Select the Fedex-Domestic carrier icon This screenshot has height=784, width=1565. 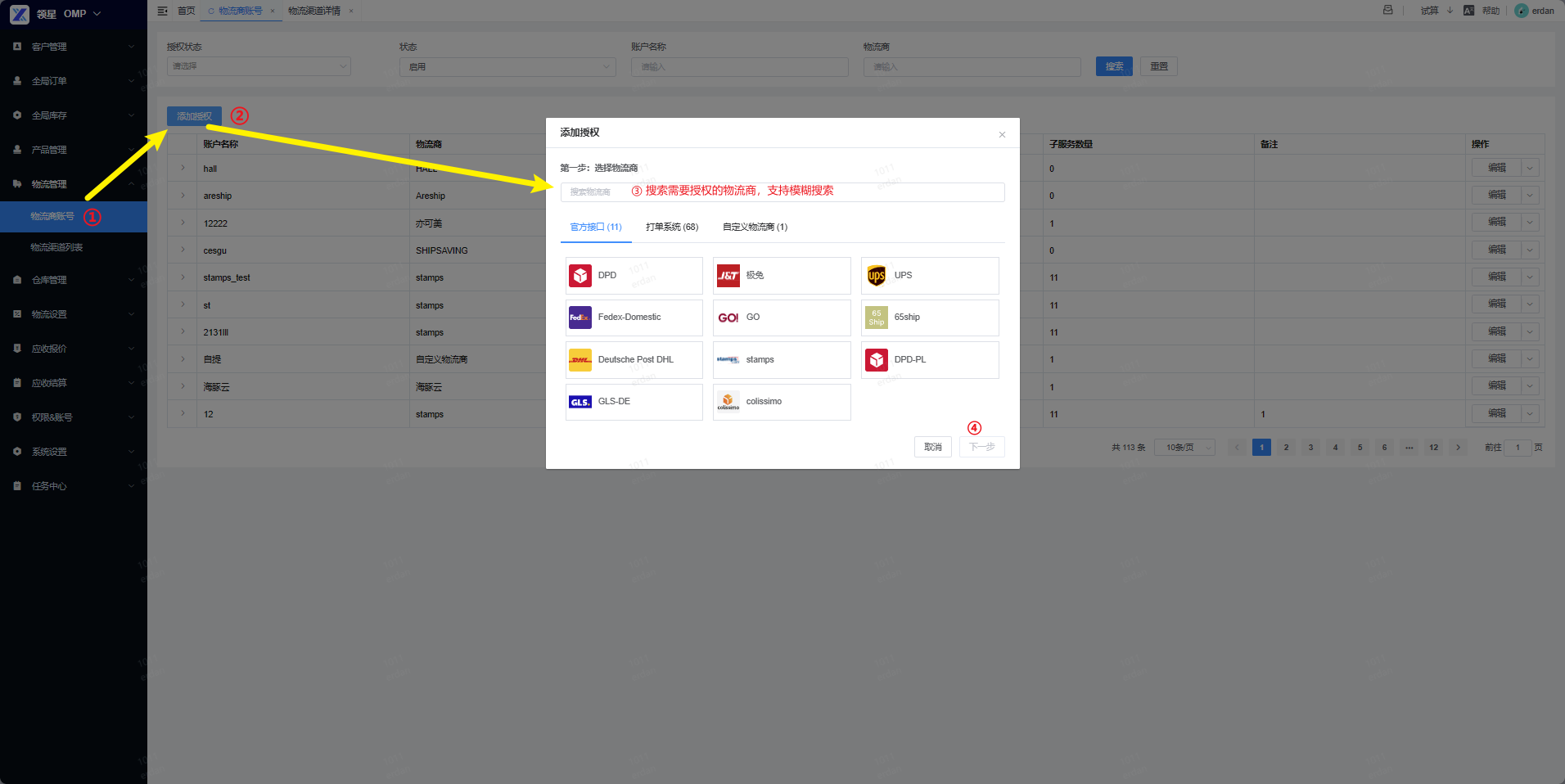tap(580, 318)
